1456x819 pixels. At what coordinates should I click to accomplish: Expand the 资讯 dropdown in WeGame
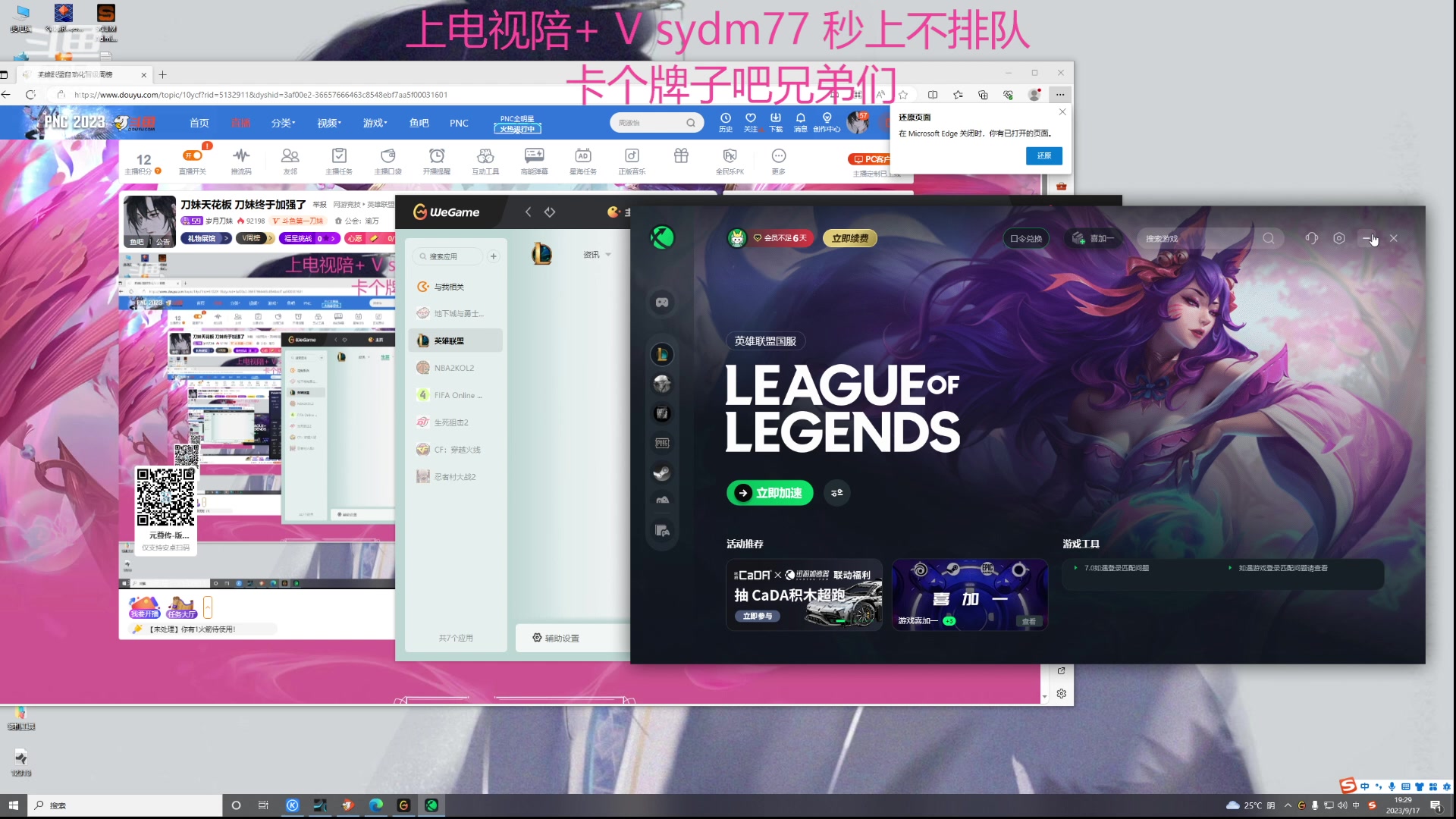pos(597,255)
